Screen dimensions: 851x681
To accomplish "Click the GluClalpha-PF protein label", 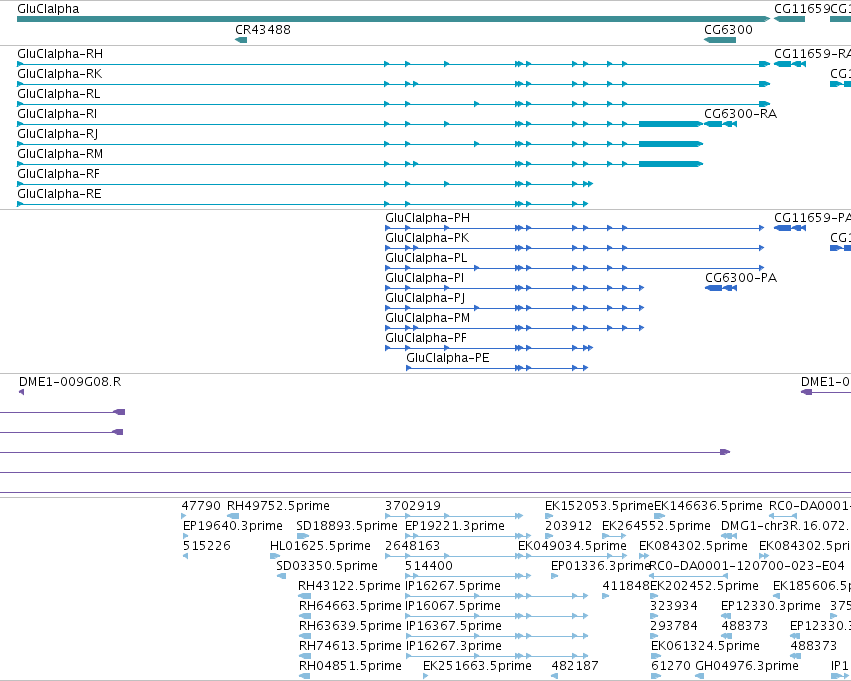I will click(426, 338).
